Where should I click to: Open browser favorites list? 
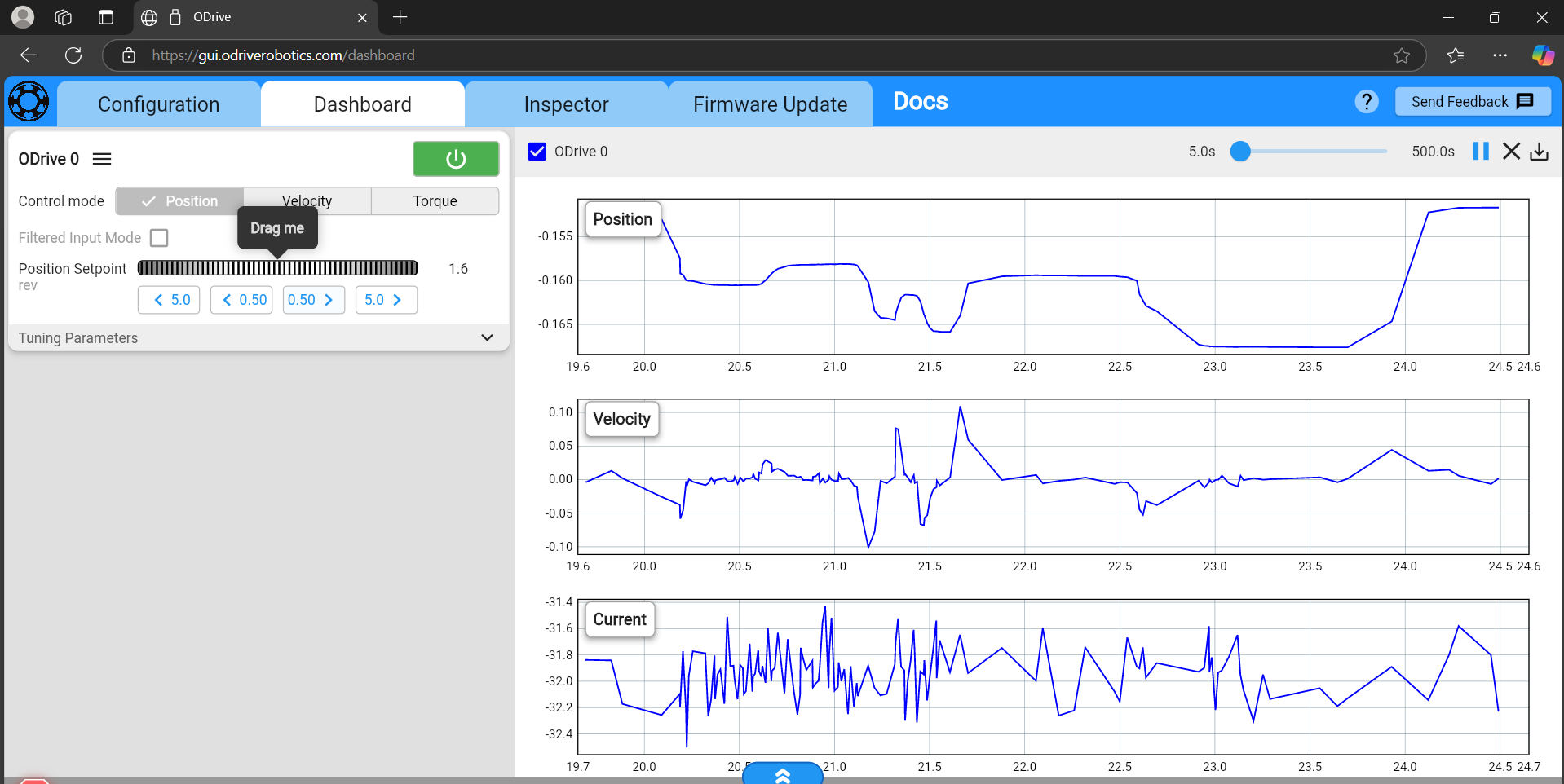point(1456,55)
